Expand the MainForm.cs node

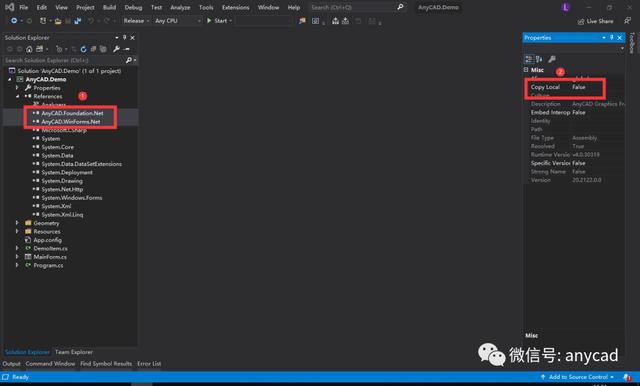(17, 257)
